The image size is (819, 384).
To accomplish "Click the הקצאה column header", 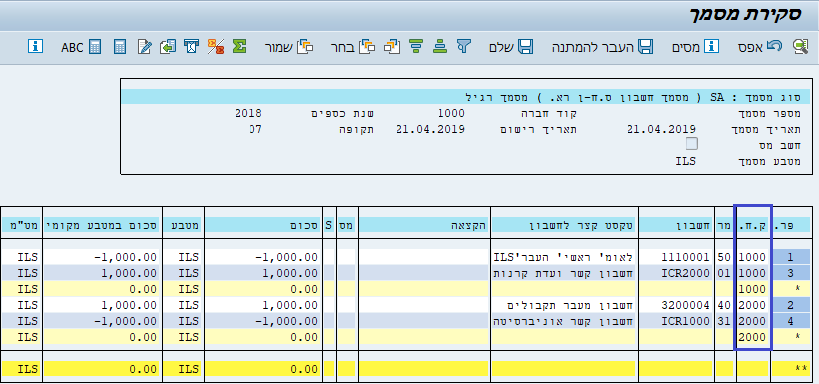I will pos(424,225).
